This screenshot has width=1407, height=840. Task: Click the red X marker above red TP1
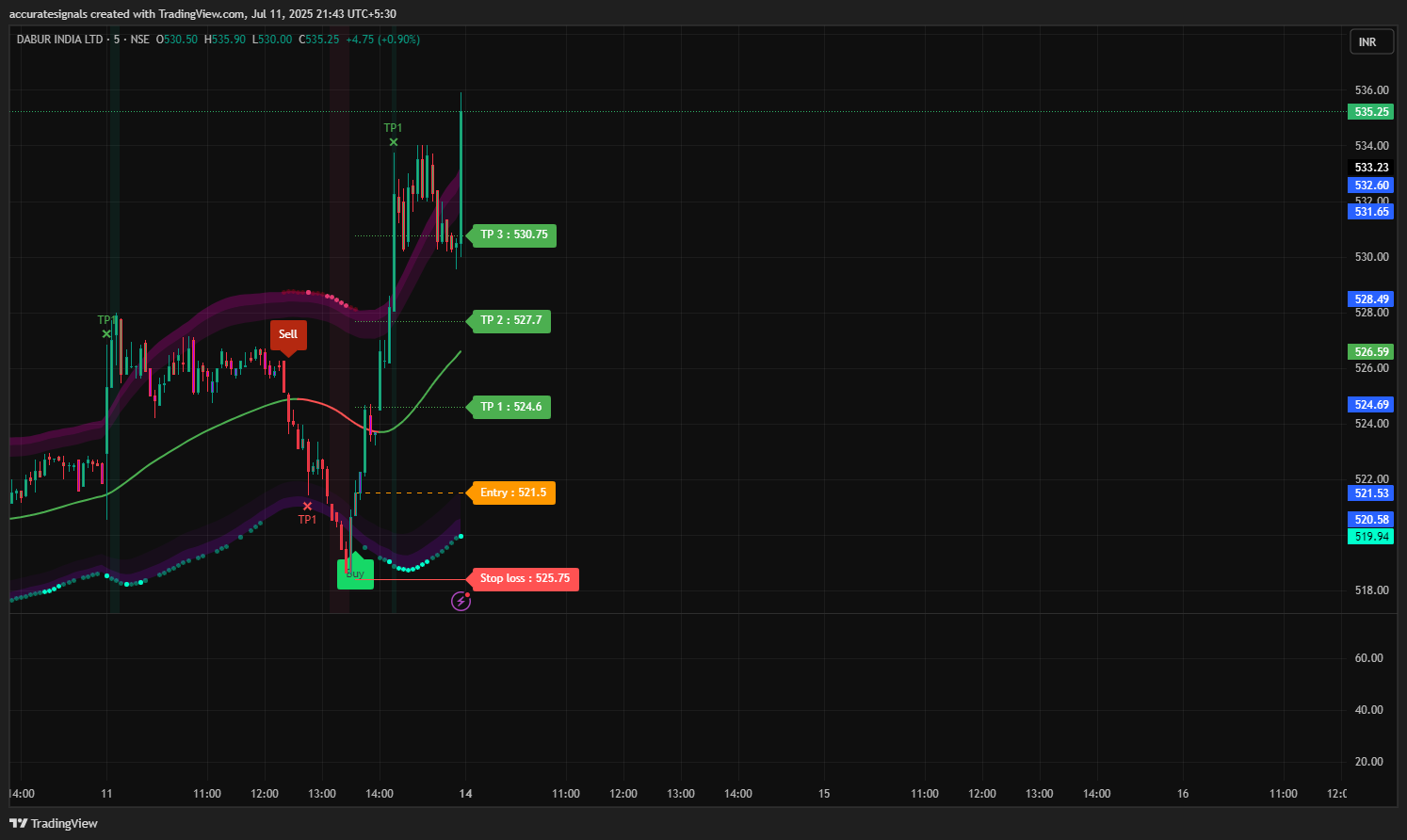tap(307, 506)
